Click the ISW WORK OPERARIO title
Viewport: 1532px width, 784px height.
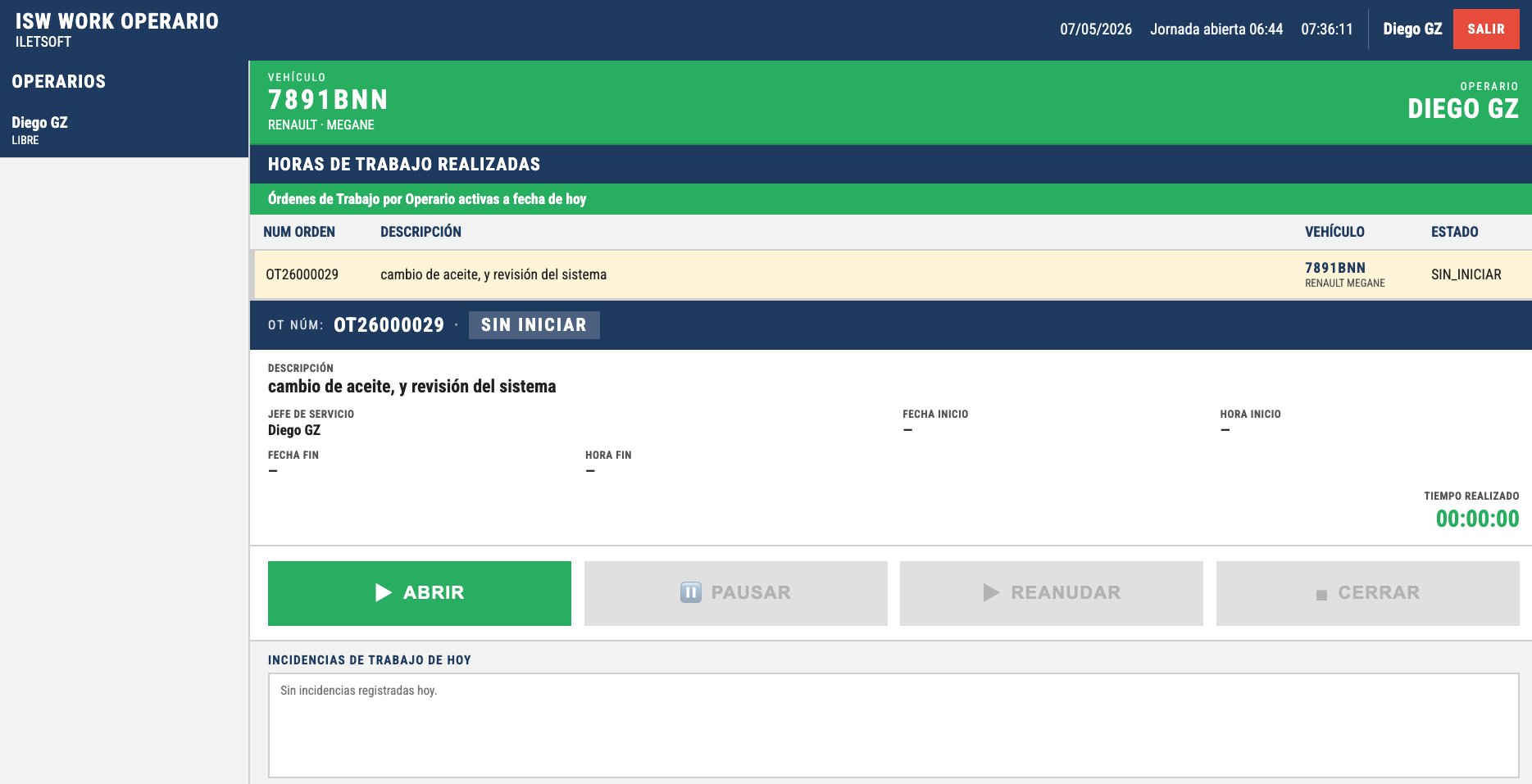point(116,21)
